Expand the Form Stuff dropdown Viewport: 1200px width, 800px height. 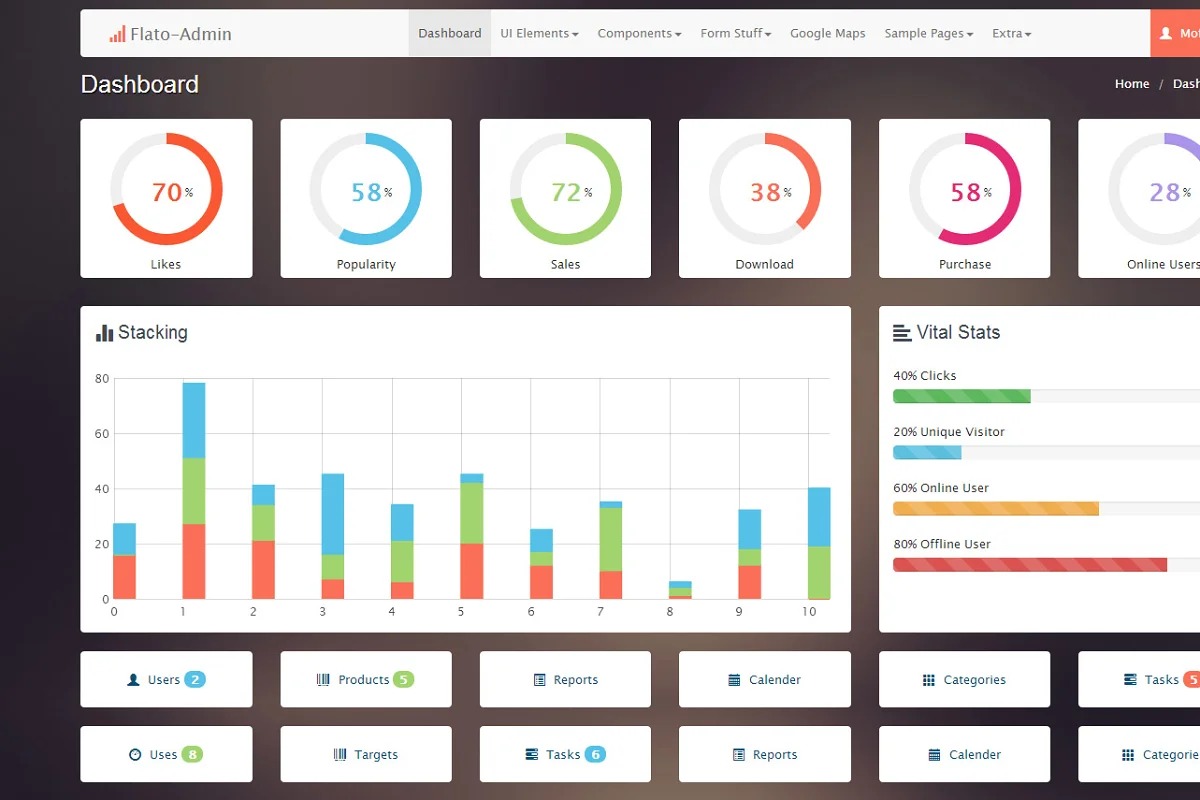point(735,34)
